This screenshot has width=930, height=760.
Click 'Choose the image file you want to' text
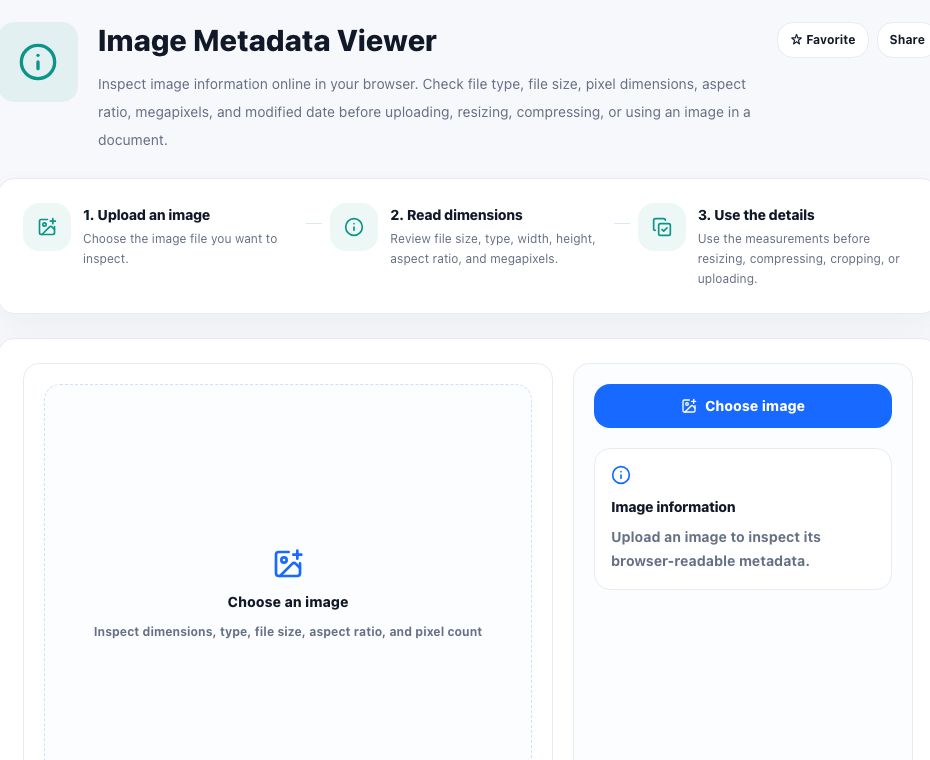pos(180,239)
